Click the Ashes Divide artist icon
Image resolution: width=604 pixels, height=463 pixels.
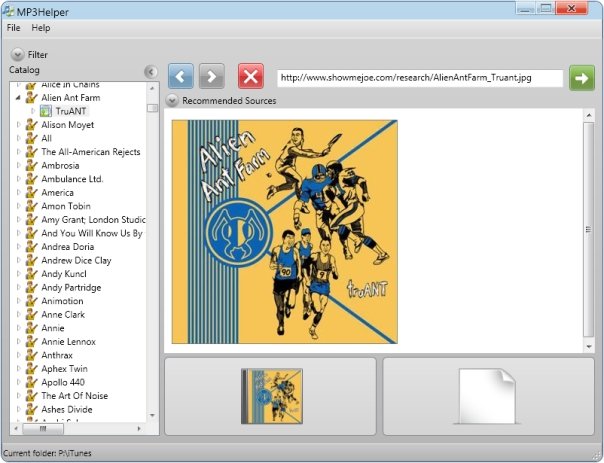tap(31, 409)
